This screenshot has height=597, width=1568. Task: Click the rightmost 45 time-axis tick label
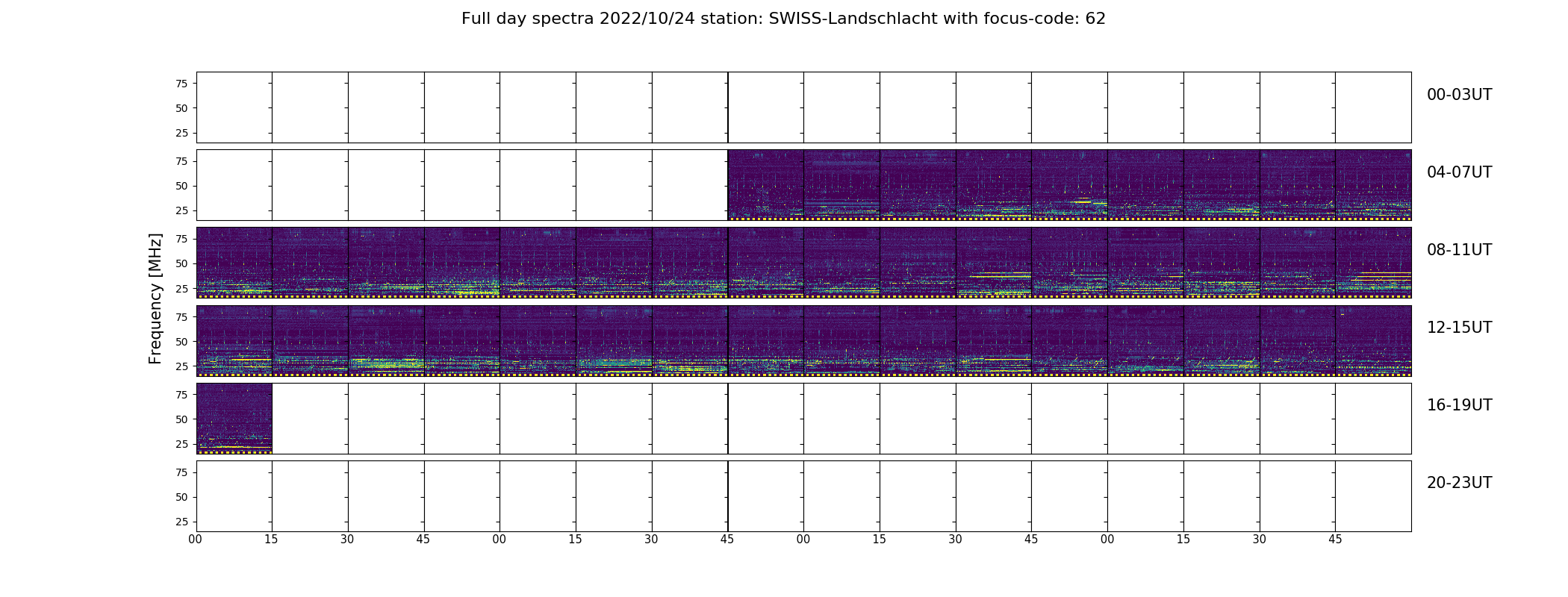(1335, 540)
